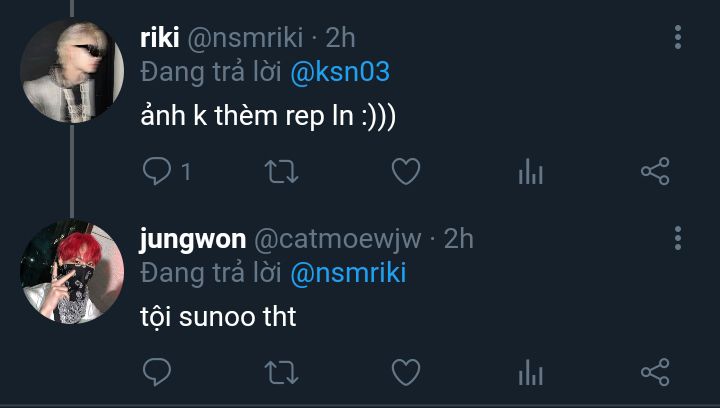The image size is (720, 408).
Task: Open more options for jungwon's tweet
Action: tap(678, 238)
